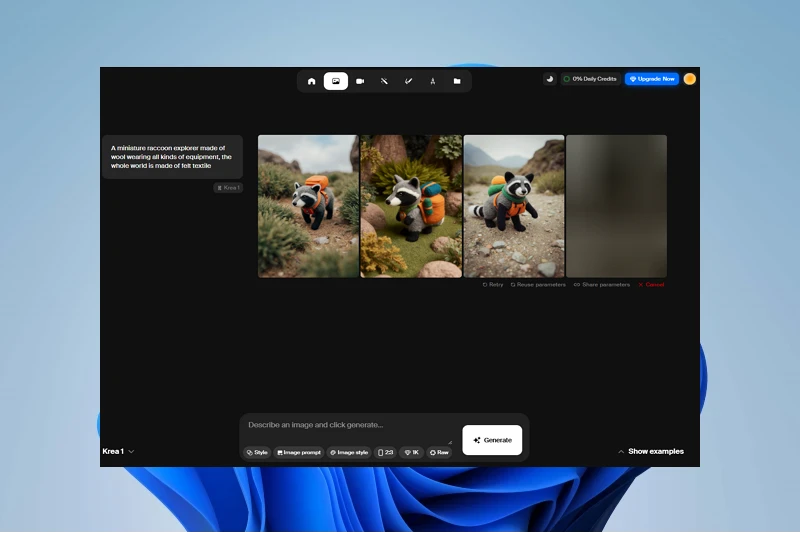This screenshot has height=533, width=800.
Task: Click Reuse parameters link
Action: click(538, 285)
